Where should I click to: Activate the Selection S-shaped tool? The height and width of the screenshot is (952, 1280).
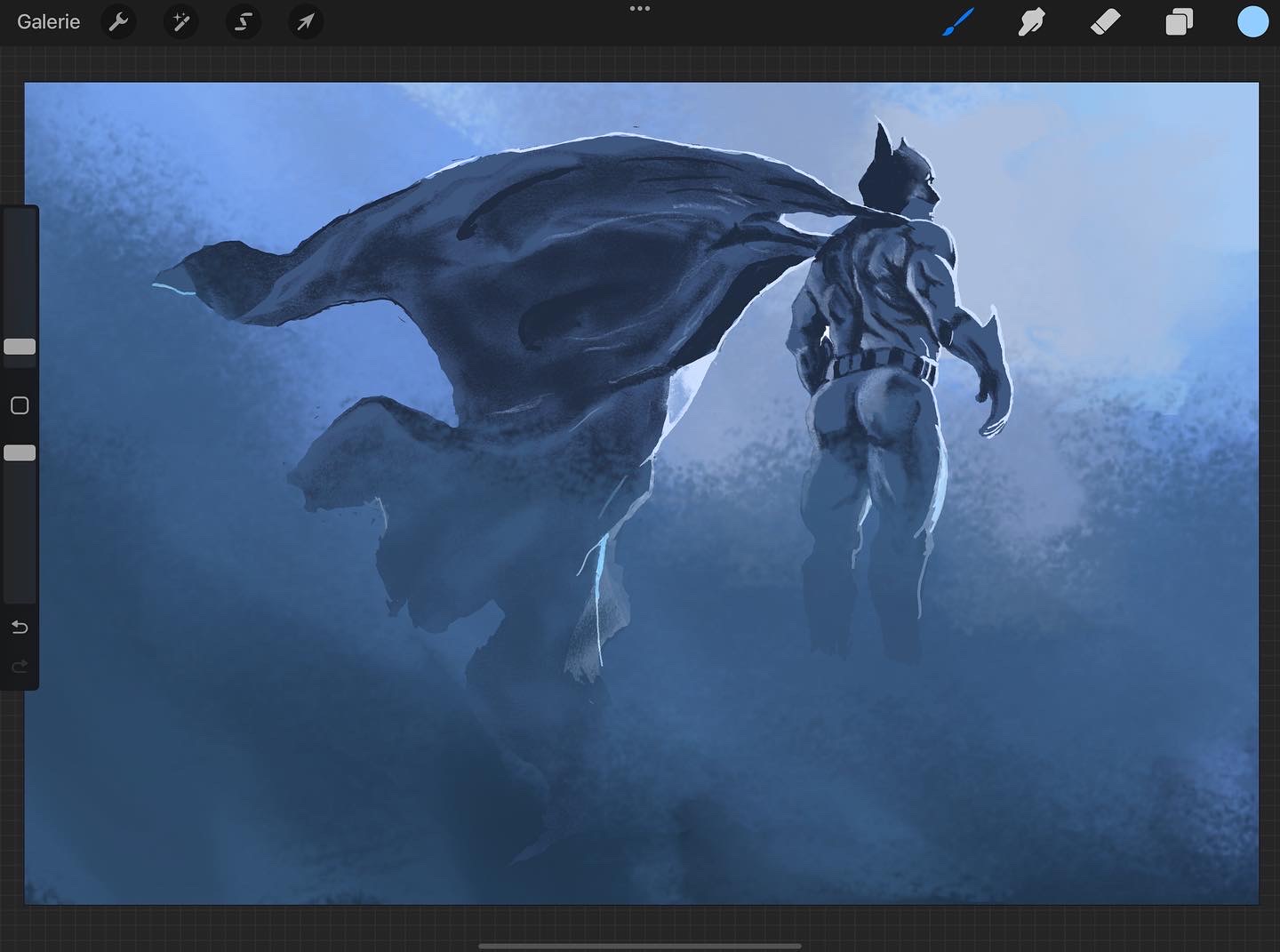pyautogui.click(x=243, y=22)
